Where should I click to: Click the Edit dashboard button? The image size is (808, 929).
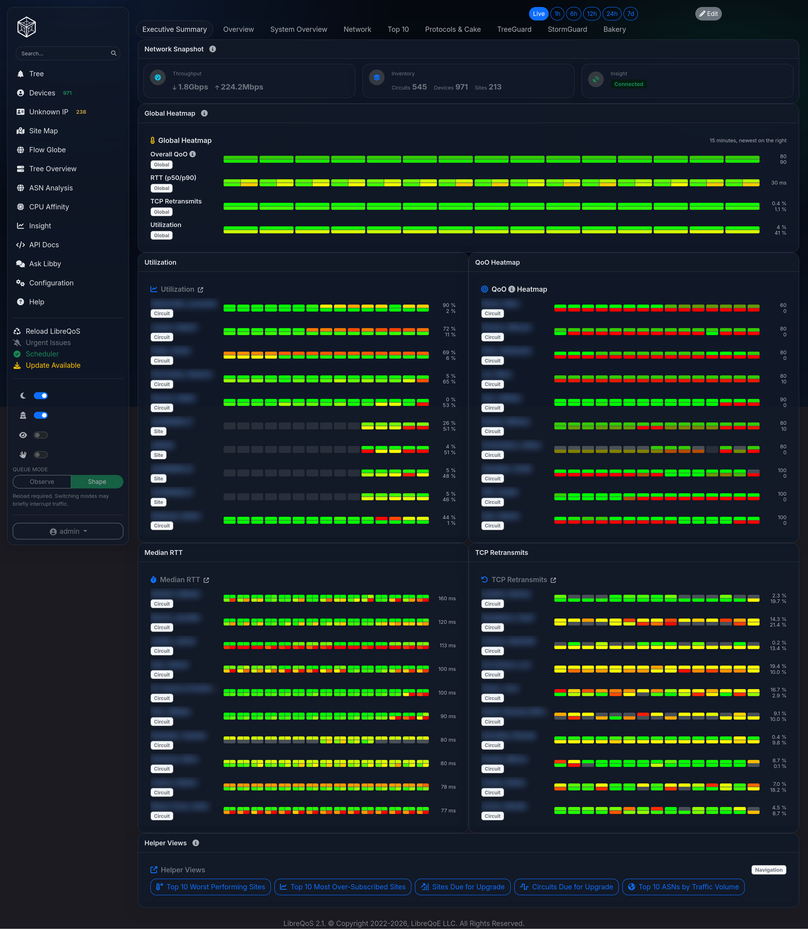pyautogui.click(x=708, y=14)
